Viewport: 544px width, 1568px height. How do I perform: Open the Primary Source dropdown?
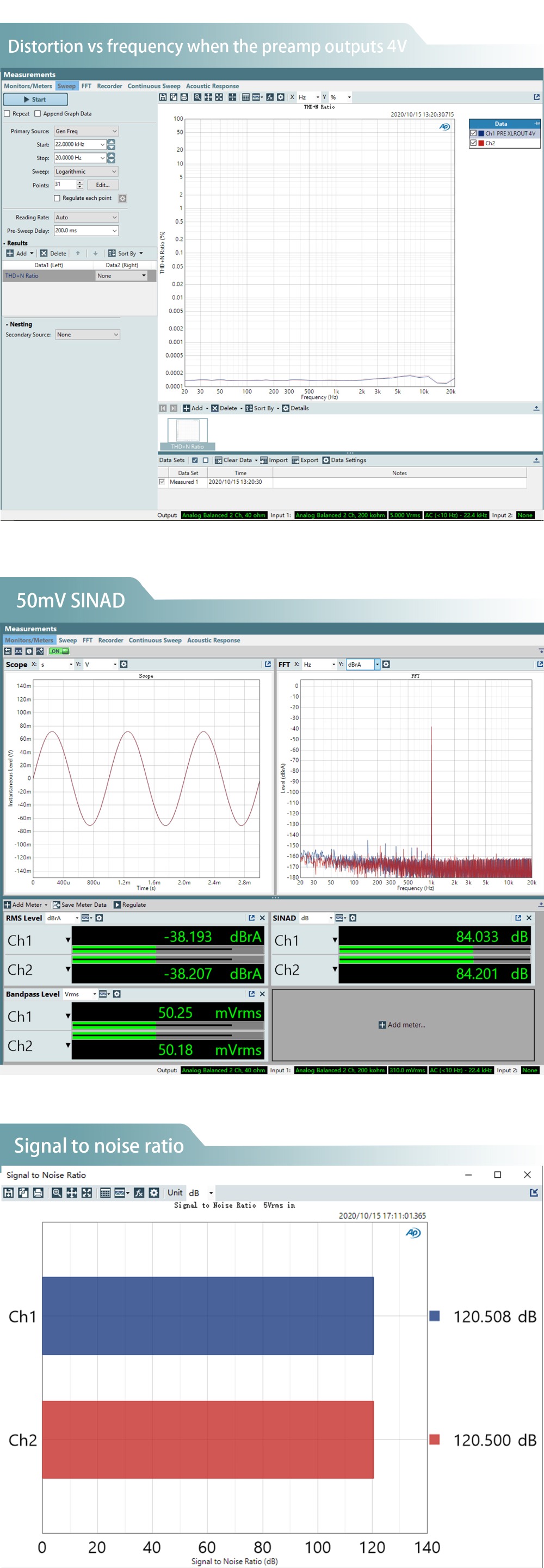(x=86, y=132)
